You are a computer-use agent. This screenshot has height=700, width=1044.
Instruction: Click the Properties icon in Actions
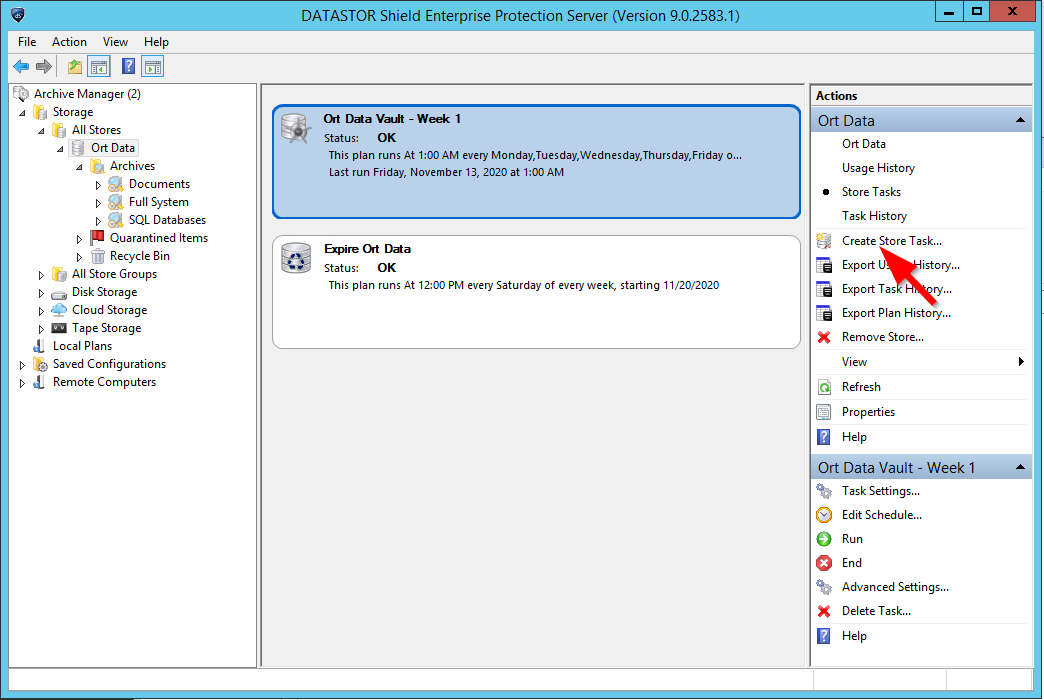coord(824,412)
